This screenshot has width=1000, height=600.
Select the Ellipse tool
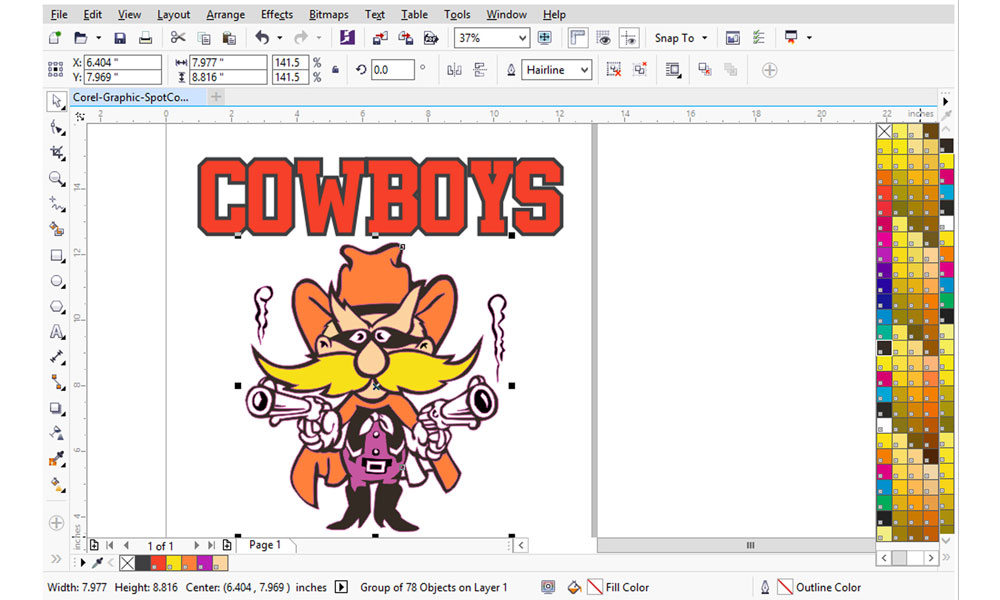57,281
